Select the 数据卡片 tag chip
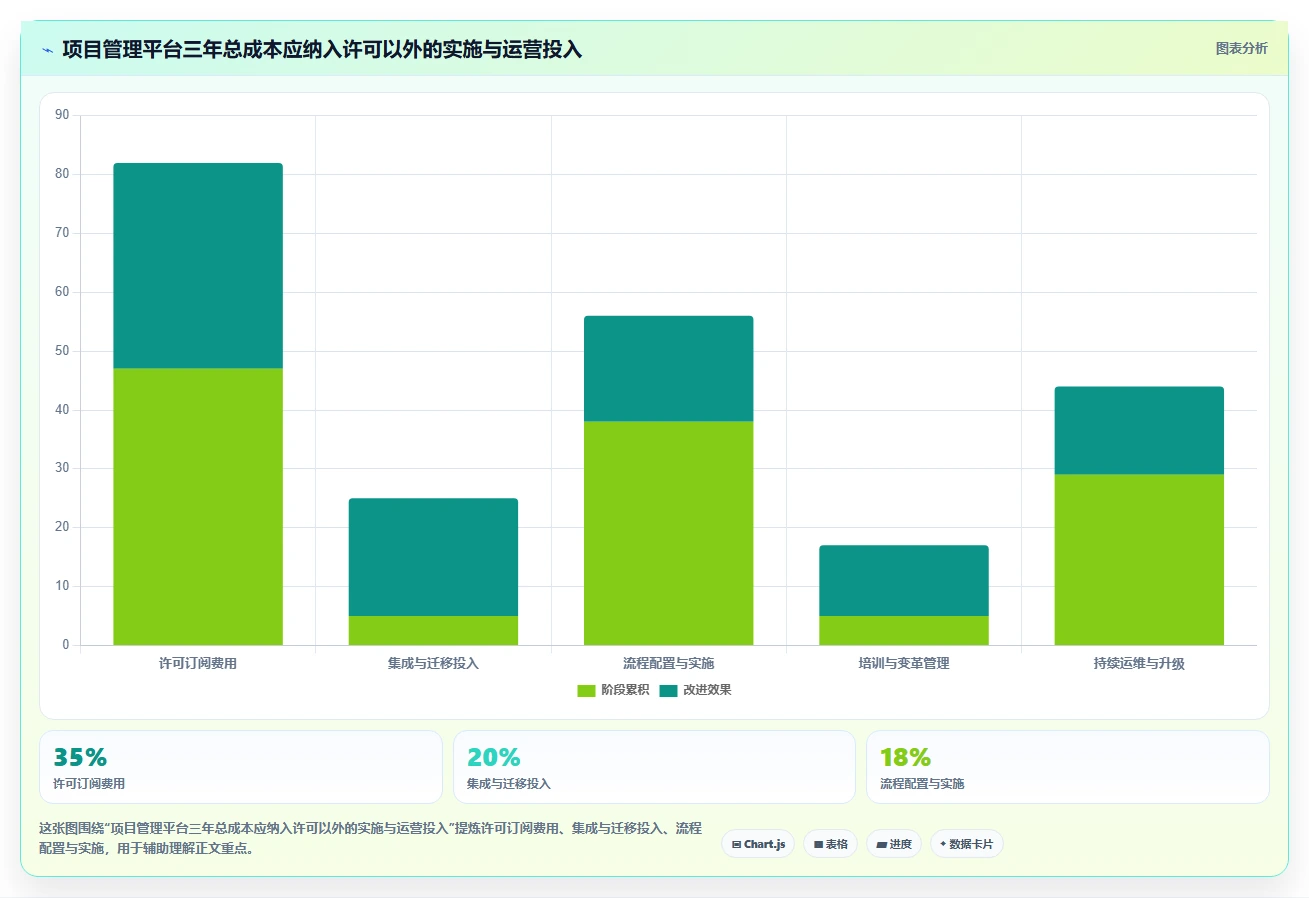 966,844
